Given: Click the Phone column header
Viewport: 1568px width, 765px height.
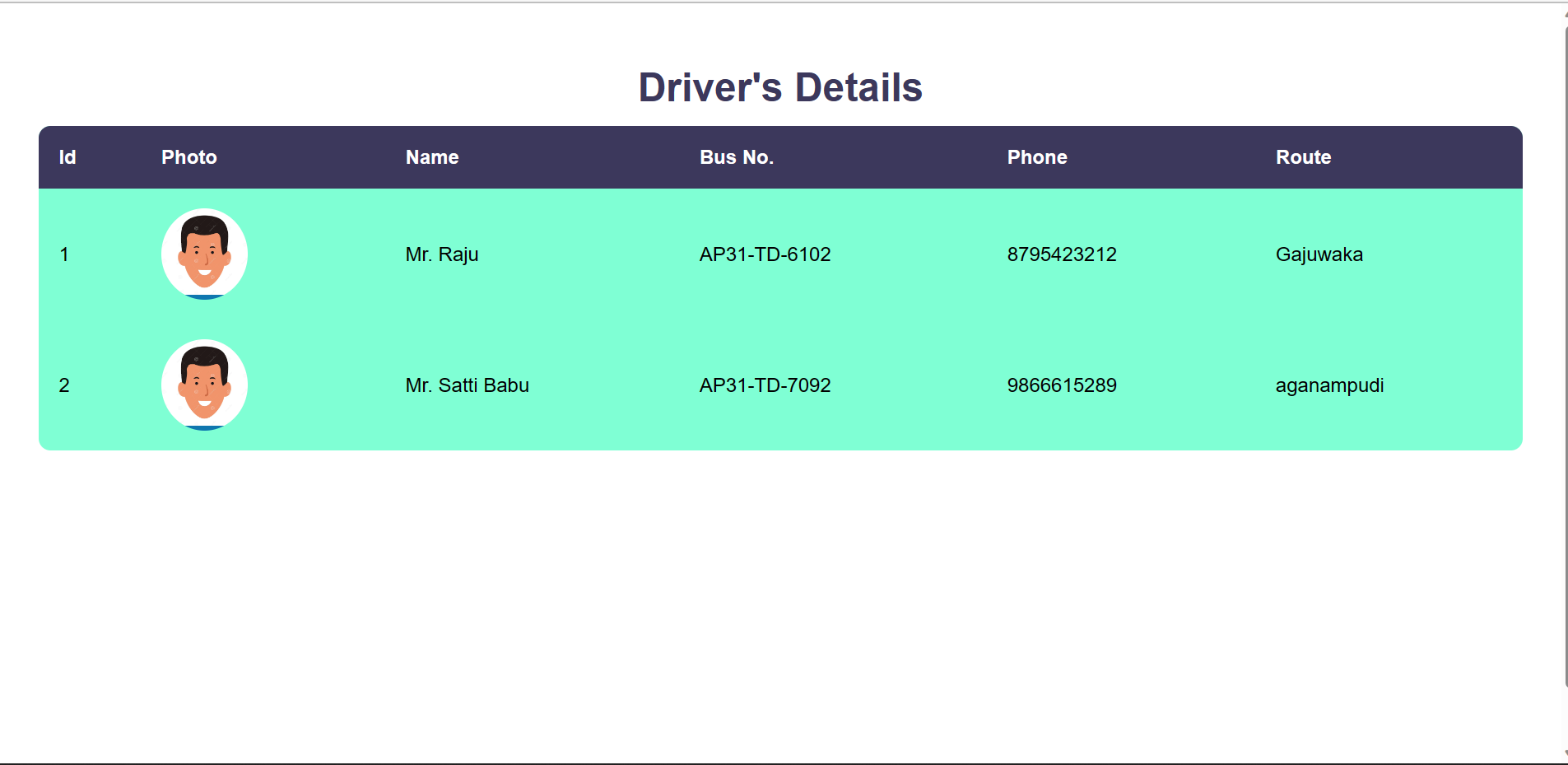Looking at the screenshot, I should (x=1036, y=157).
